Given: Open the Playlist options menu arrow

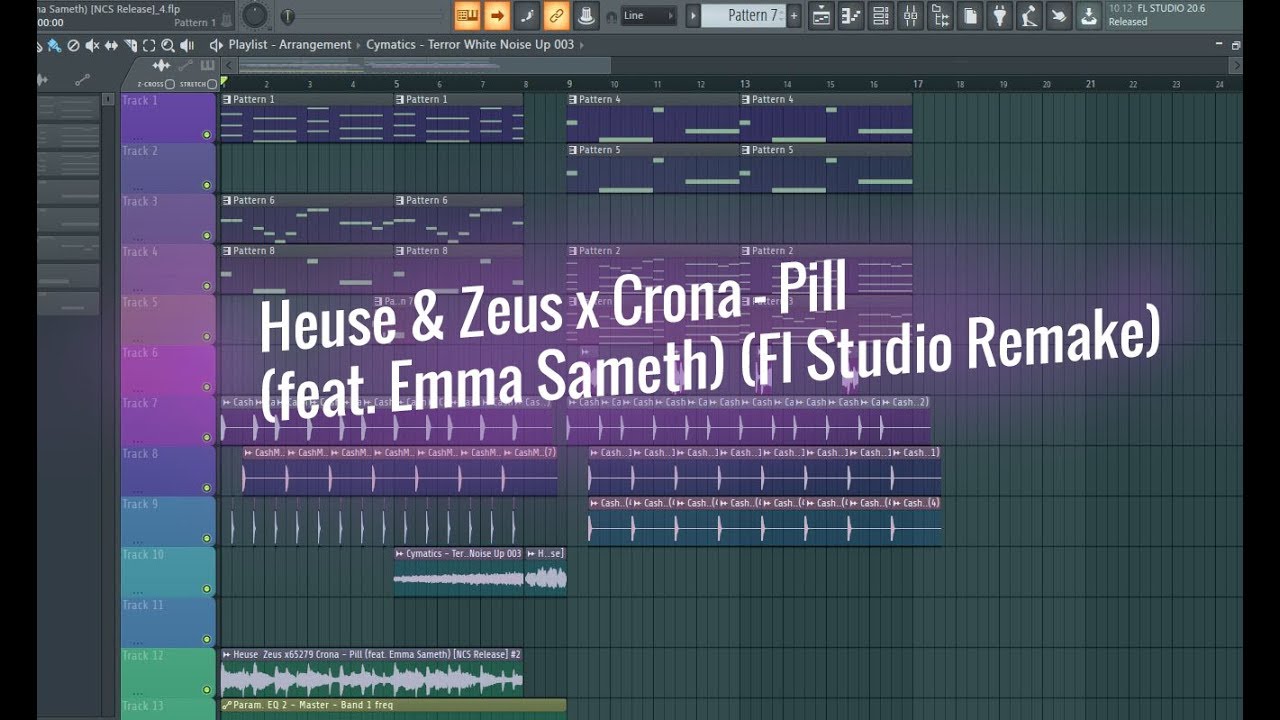Looking at the screenshot, I should (216, 45).
